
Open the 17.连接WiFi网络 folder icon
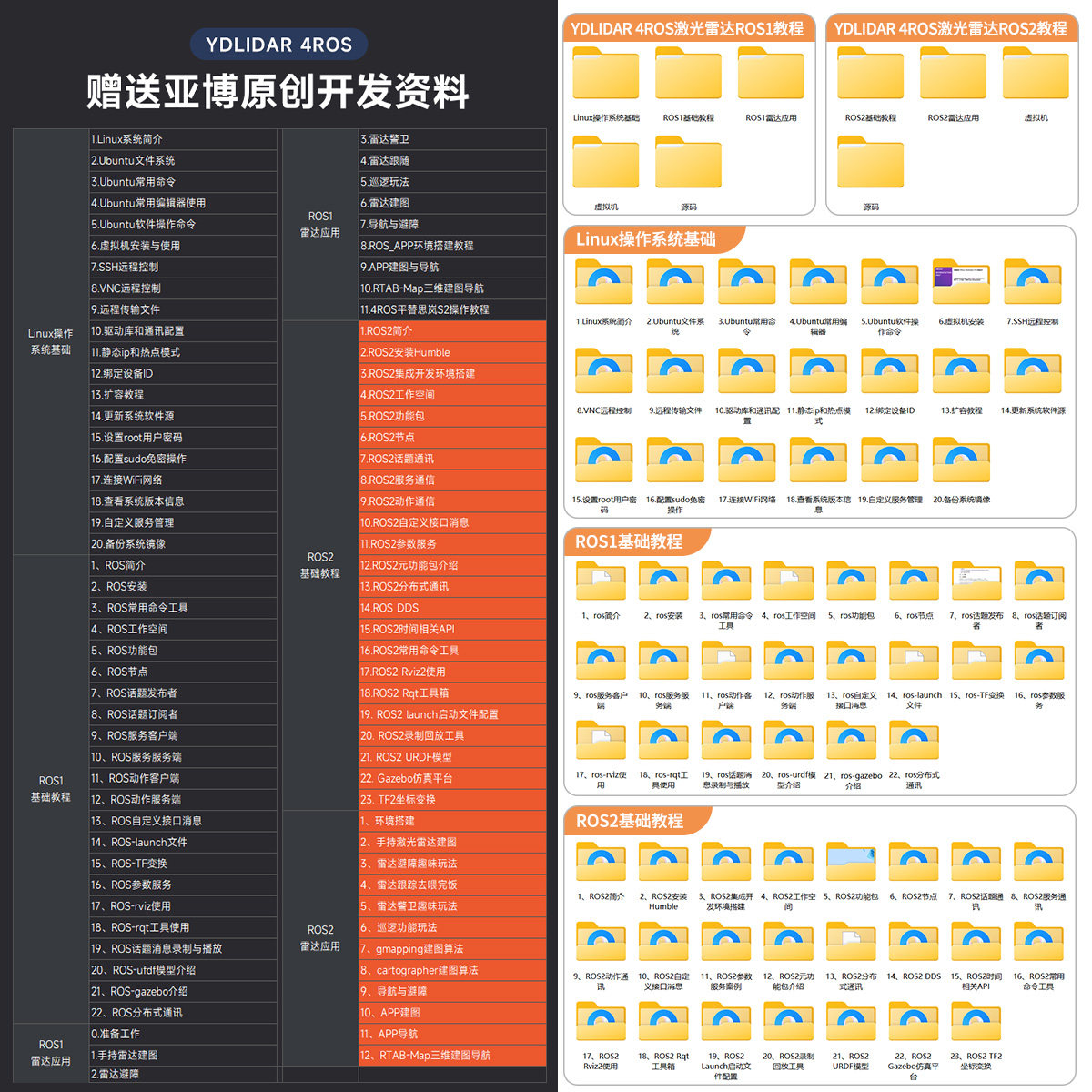pyautogui.click(x=747, y=460)
